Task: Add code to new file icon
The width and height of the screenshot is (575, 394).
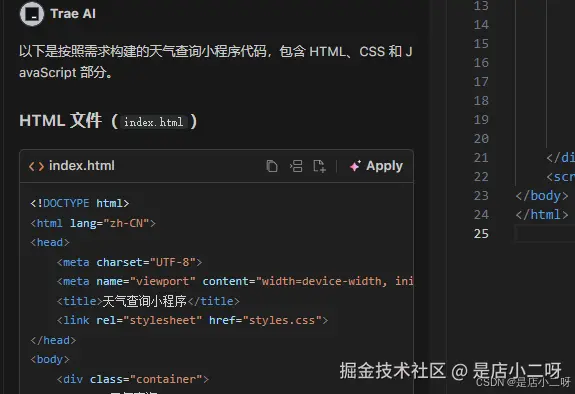Action: click(x=319, y=166)
